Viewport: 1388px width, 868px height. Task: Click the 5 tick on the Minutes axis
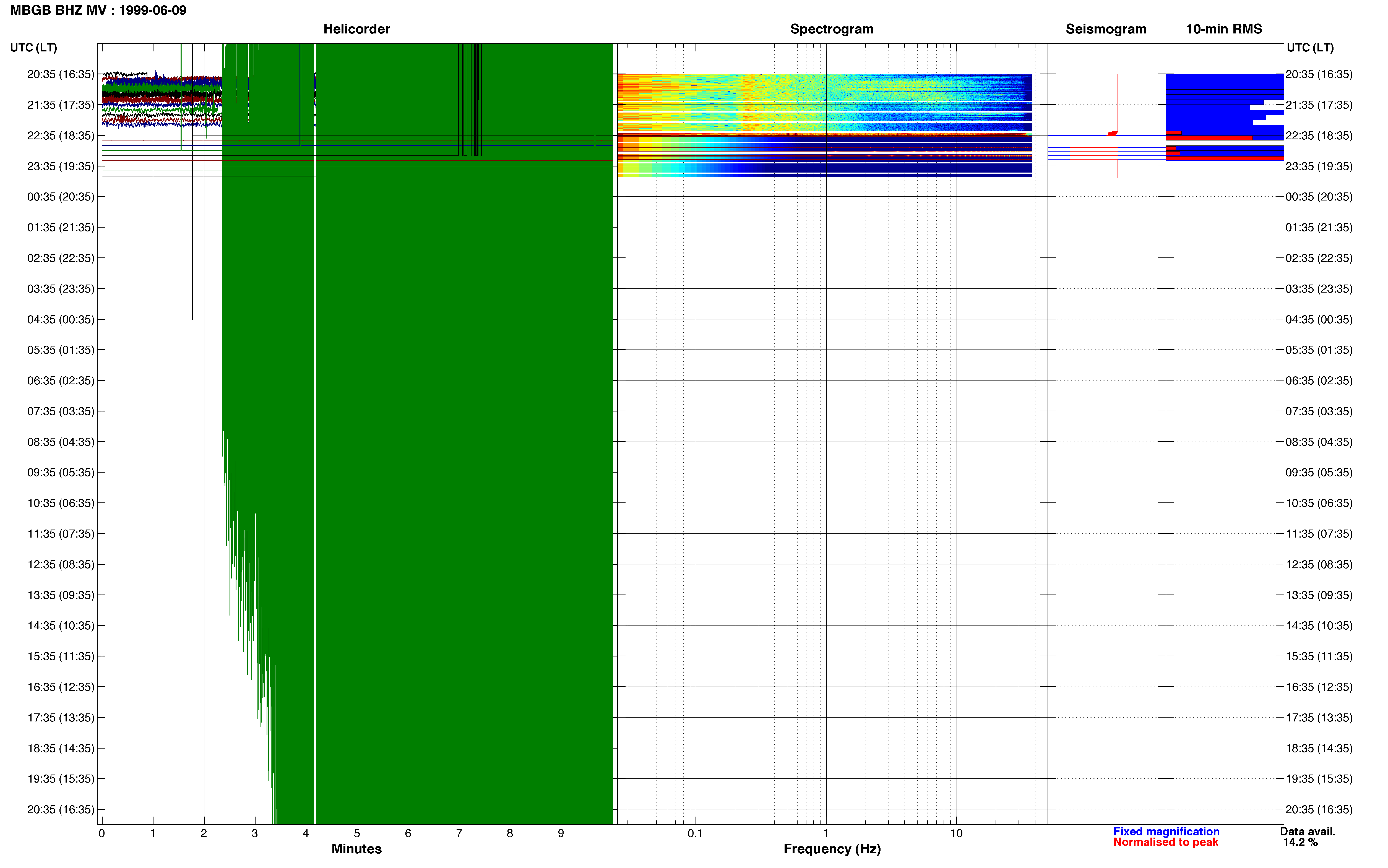(x=357, y=833)
